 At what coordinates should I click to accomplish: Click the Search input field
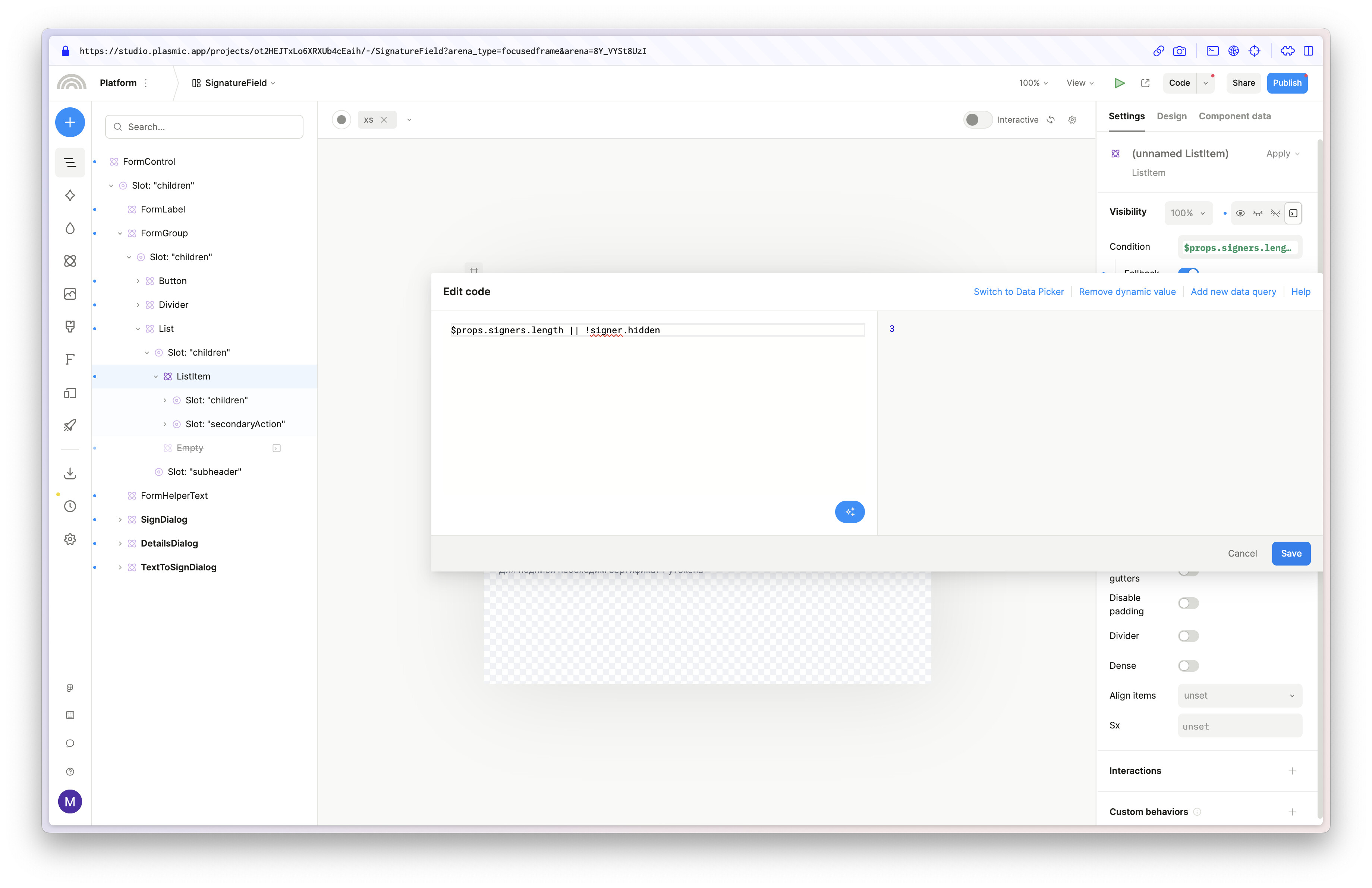(205, 127)
